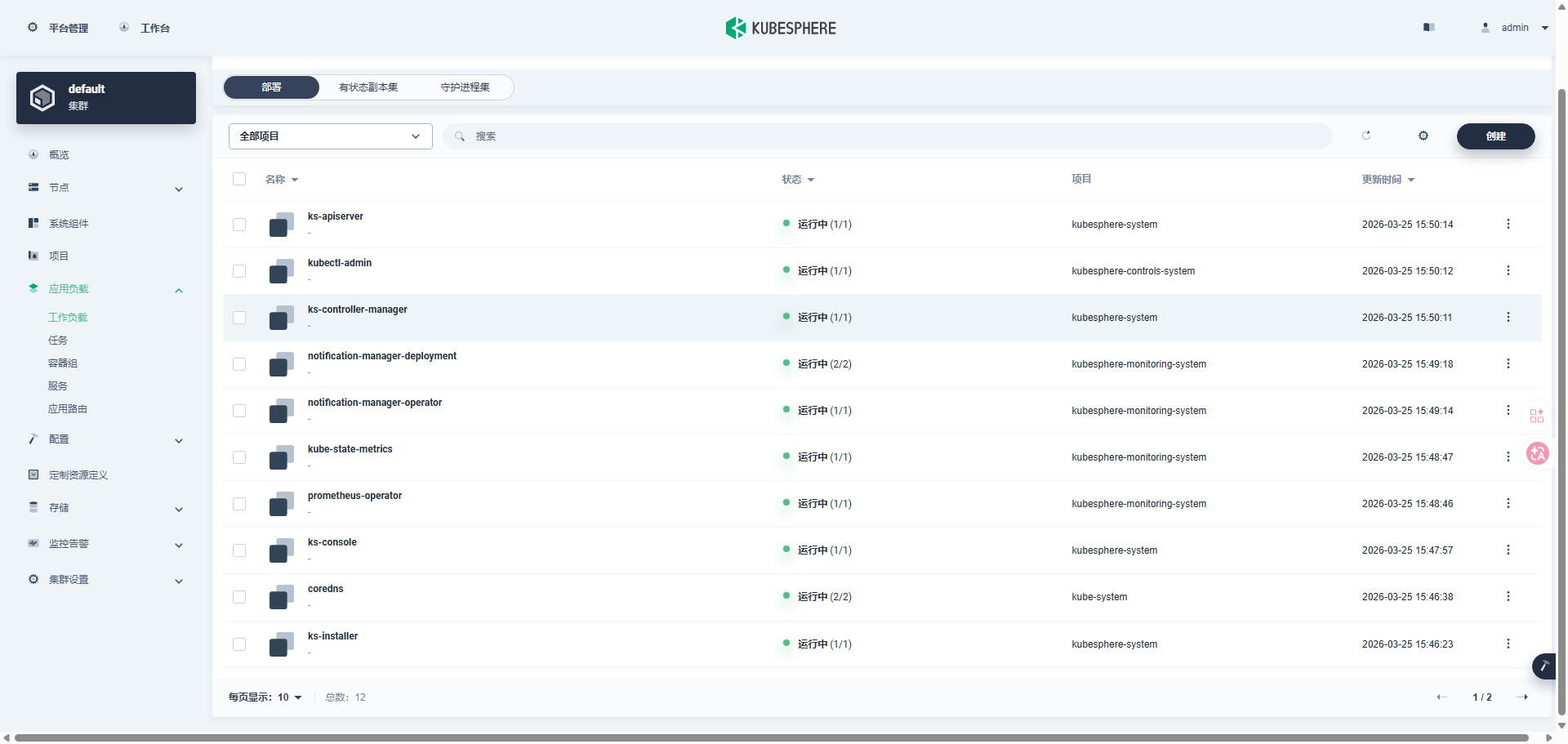Viewport: 1568px width, 744px height.
Task: Expand the 配置 sidebar menu
Action: 179,441
